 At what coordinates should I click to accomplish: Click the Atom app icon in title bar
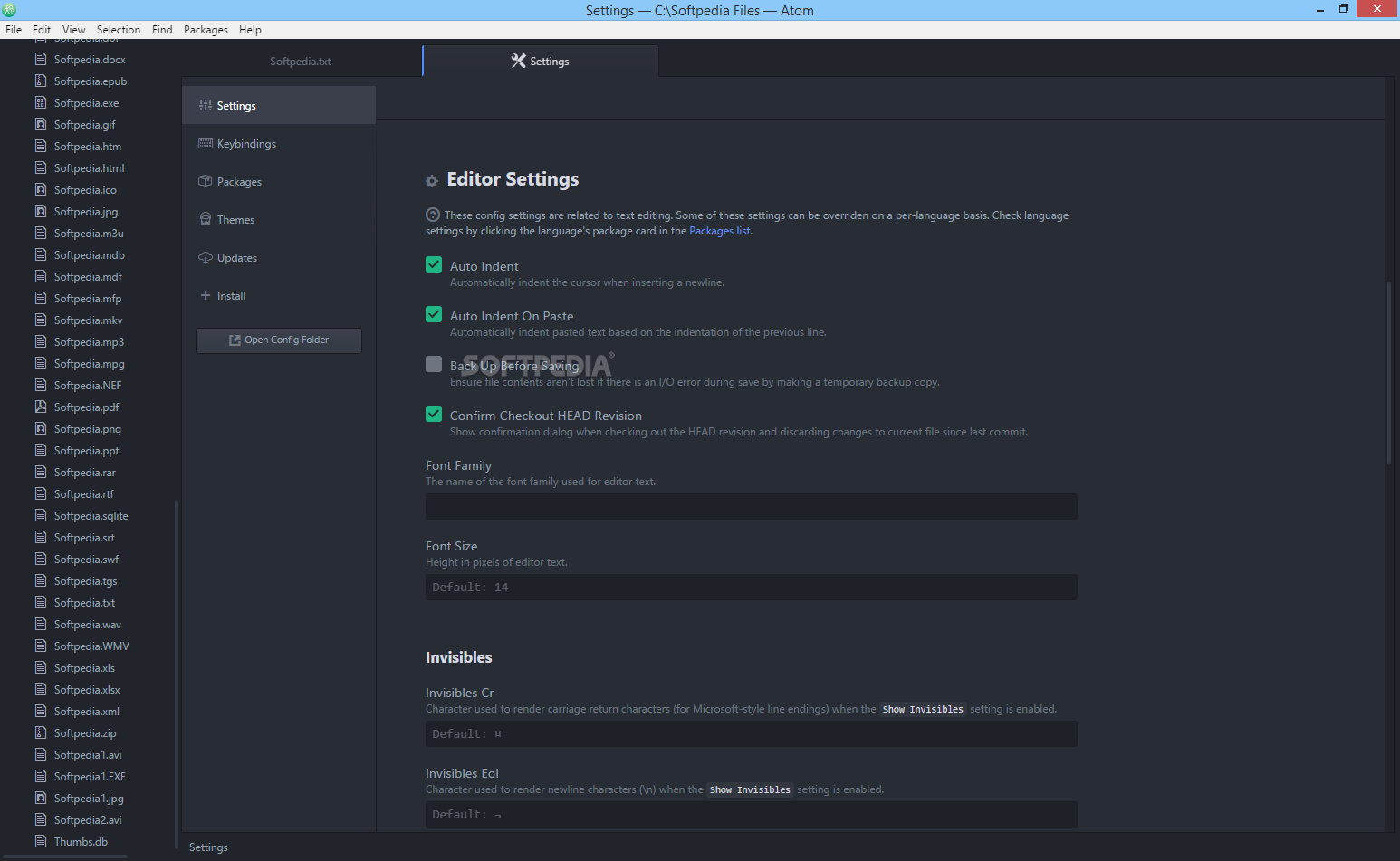click(9, 10)
